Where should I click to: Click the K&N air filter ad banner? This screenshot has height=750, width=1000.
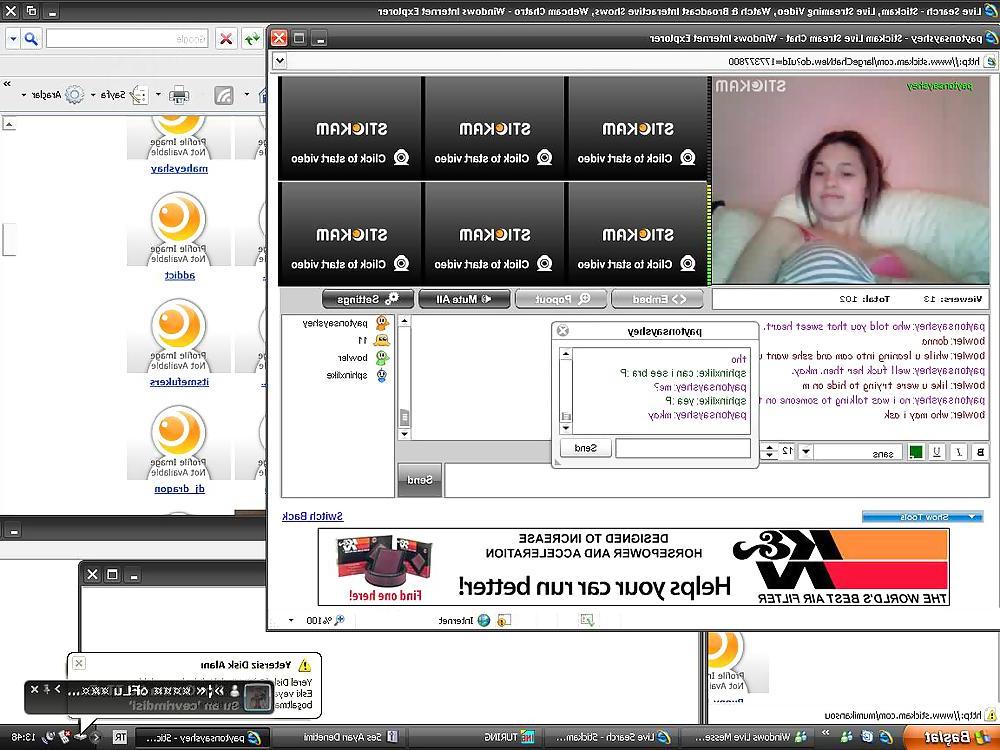coord(633,566)
